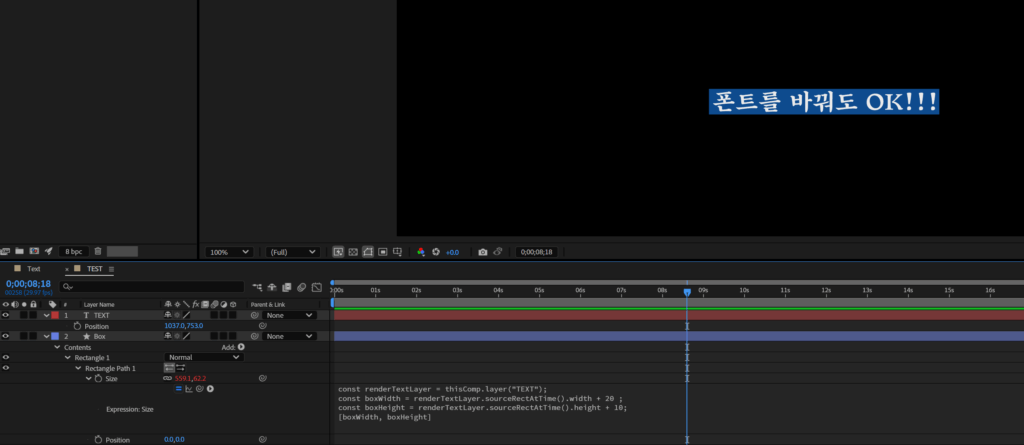
Task: Click the +0.0 exposure value
Action: click(x=452, y=252)
